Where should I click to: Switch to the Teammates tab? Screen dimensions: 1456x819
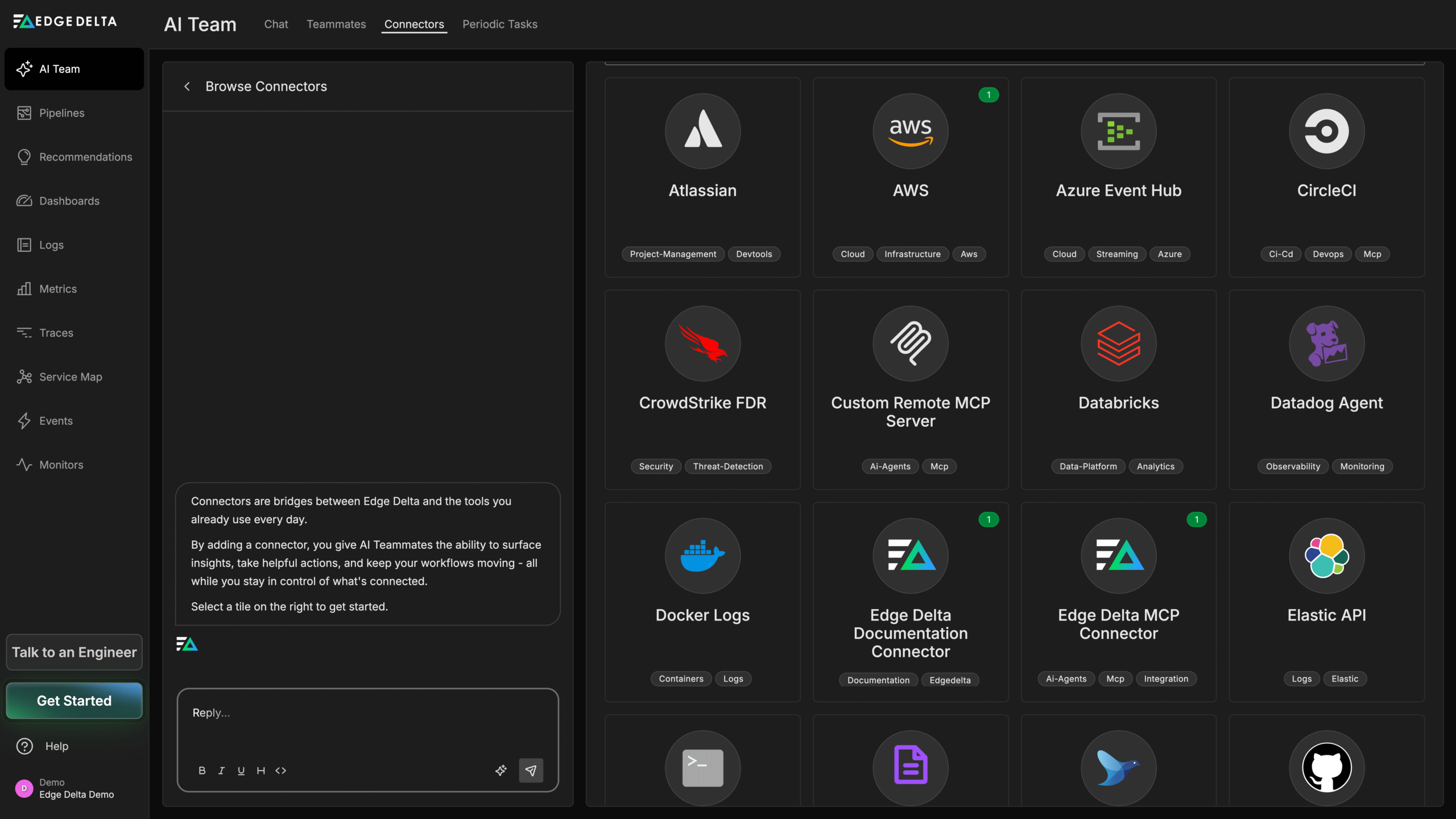click(x=336, y=24)
